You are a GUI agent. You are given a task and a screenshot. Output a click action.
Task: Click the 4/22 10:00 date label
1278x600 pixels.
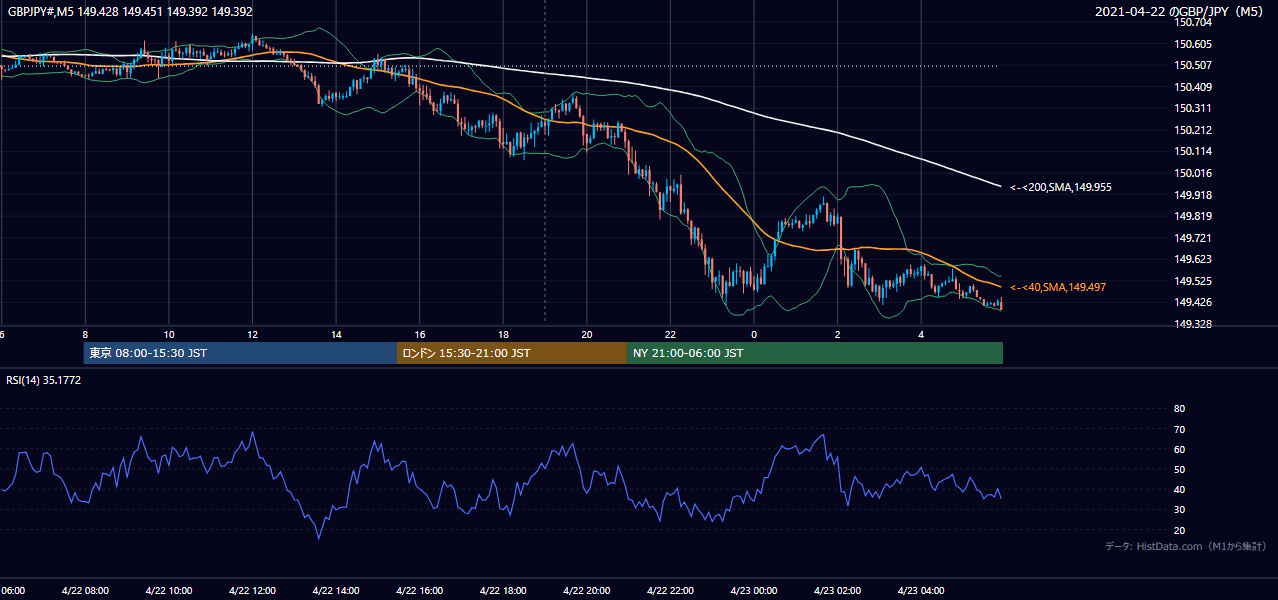[168, 590]
